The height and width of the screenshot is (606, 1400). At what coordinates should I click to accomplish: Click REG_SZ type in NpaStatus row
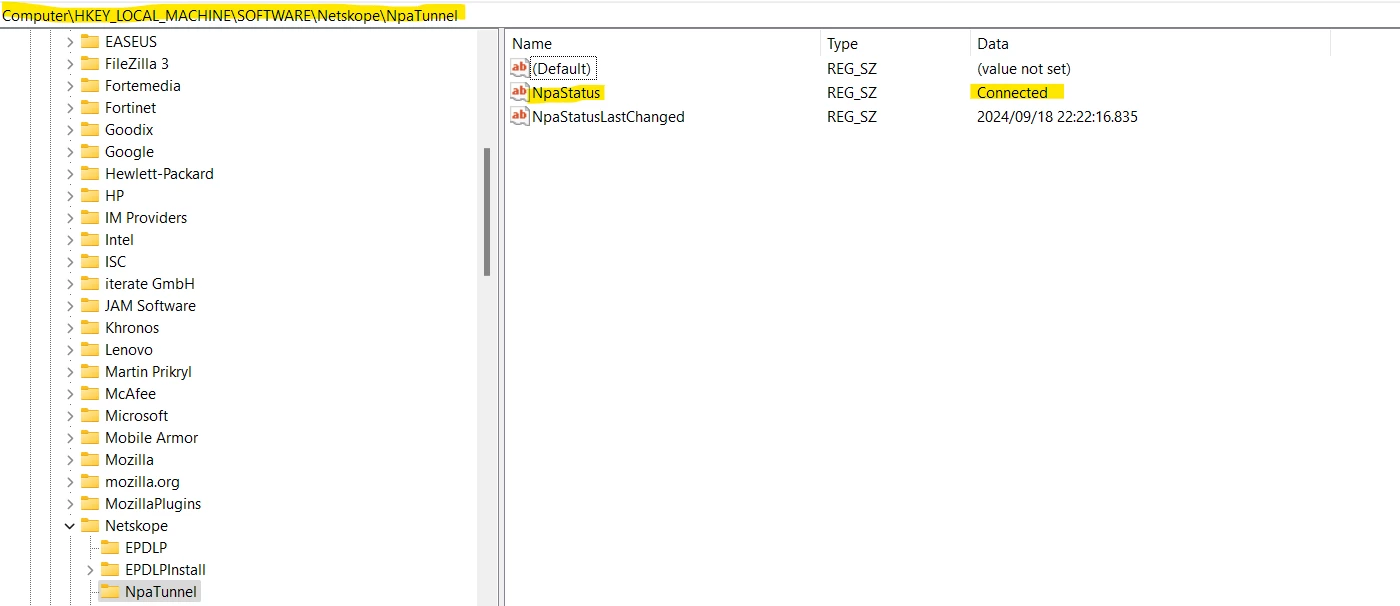tap(851, 92)
